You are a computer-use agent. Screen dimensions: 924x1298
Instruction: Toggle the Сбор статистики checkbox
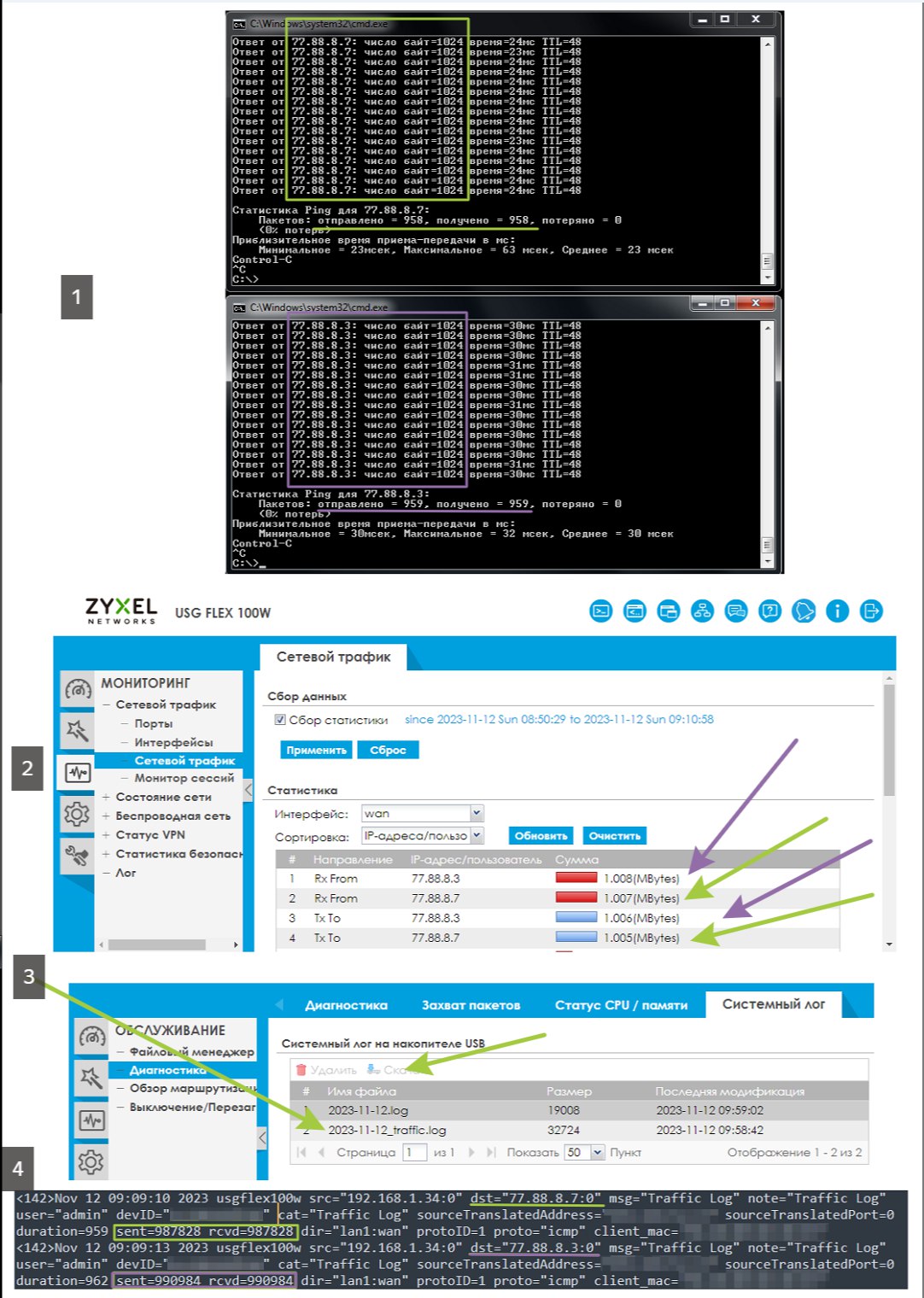(x=279, y=720)
